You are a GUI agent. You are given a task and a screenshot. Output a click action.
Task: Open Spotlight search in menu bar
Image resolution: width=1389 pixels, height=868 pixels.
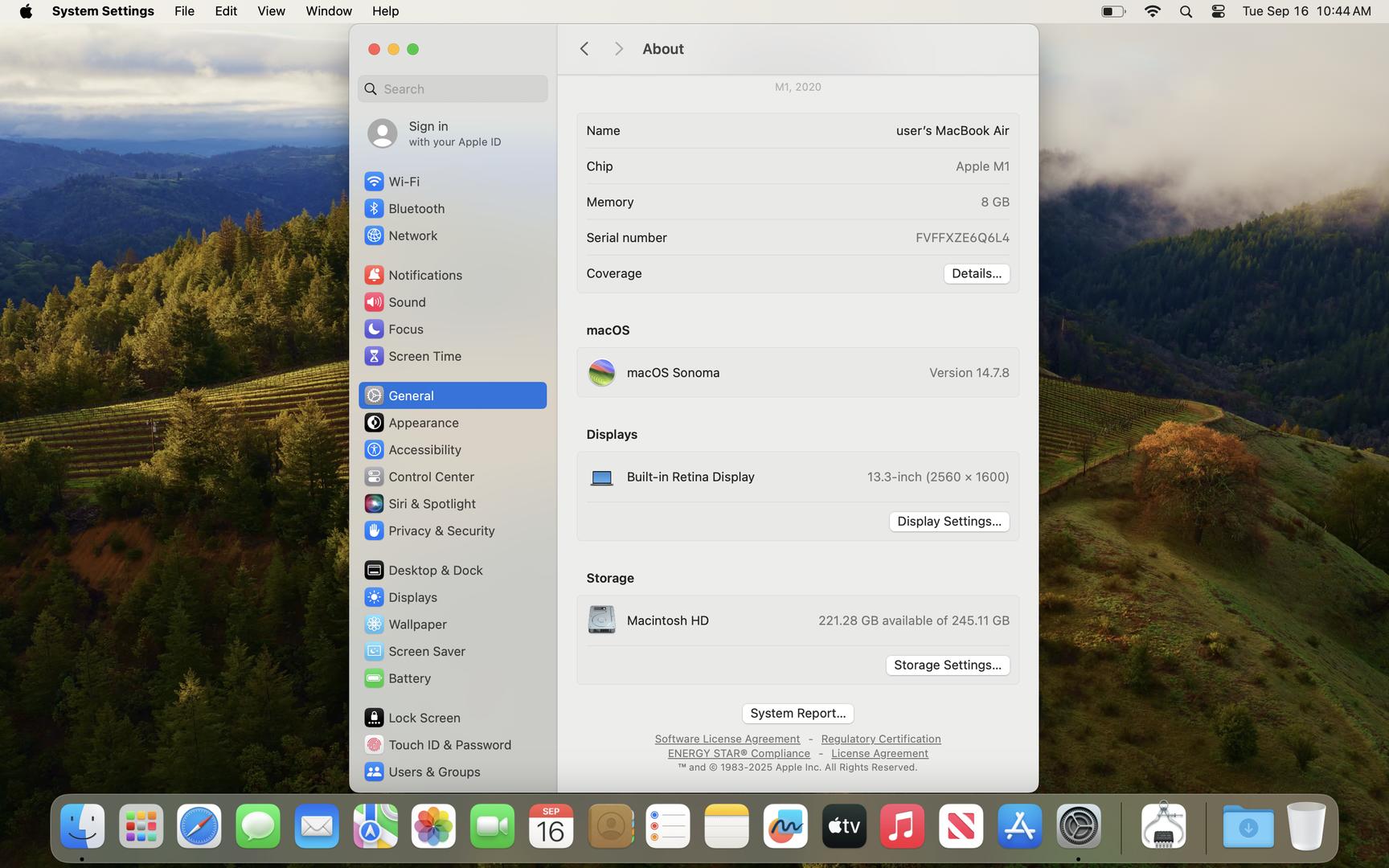point(1186,11)
